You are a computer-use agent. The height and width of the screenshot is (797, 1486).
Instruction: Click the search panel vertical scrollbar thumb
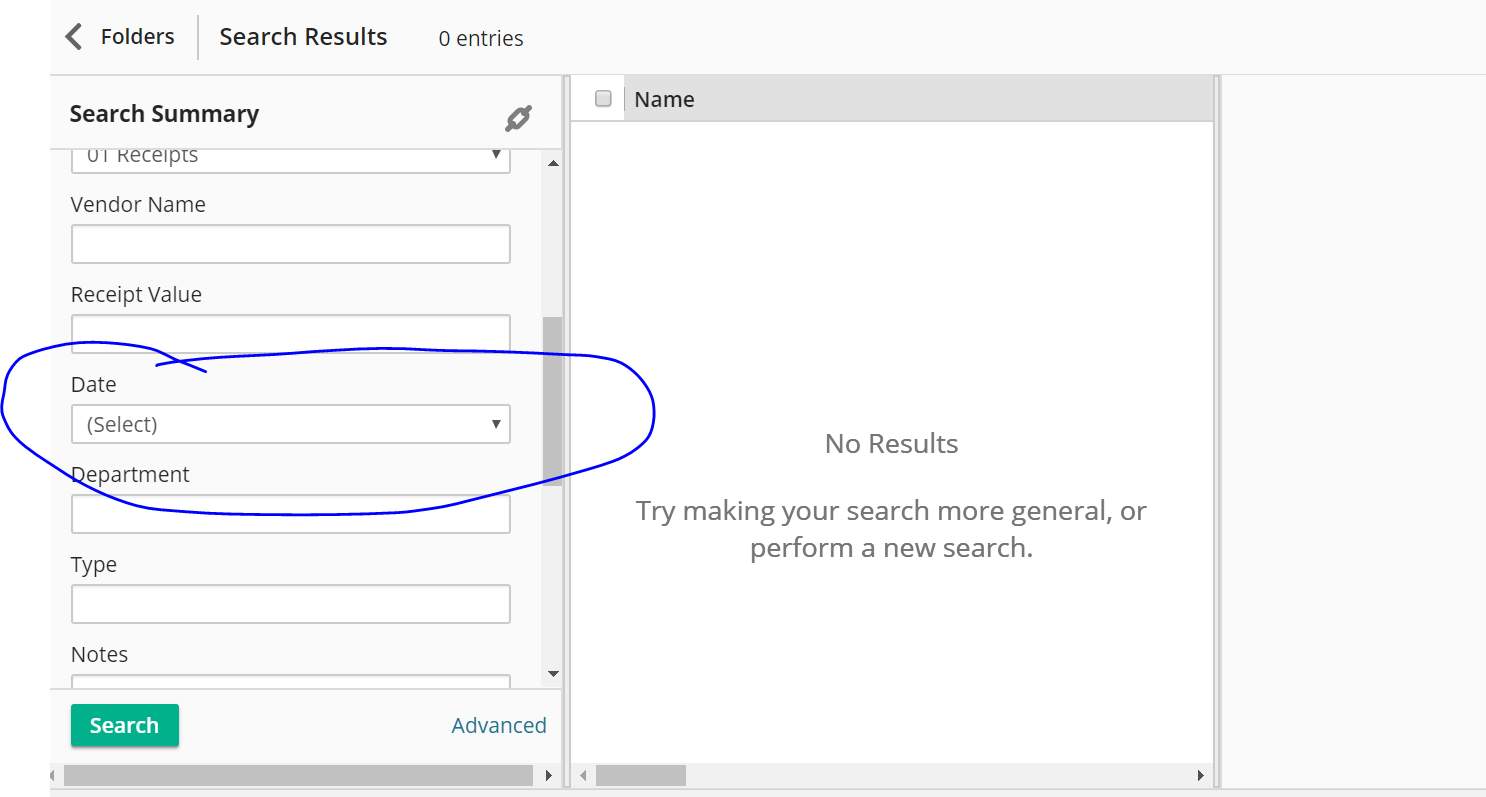553,400
